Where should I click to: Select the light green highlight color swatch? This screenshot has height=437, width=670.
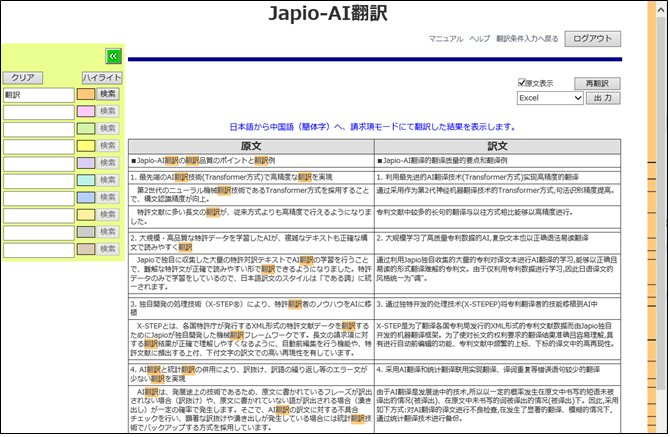tap(86, 129)
